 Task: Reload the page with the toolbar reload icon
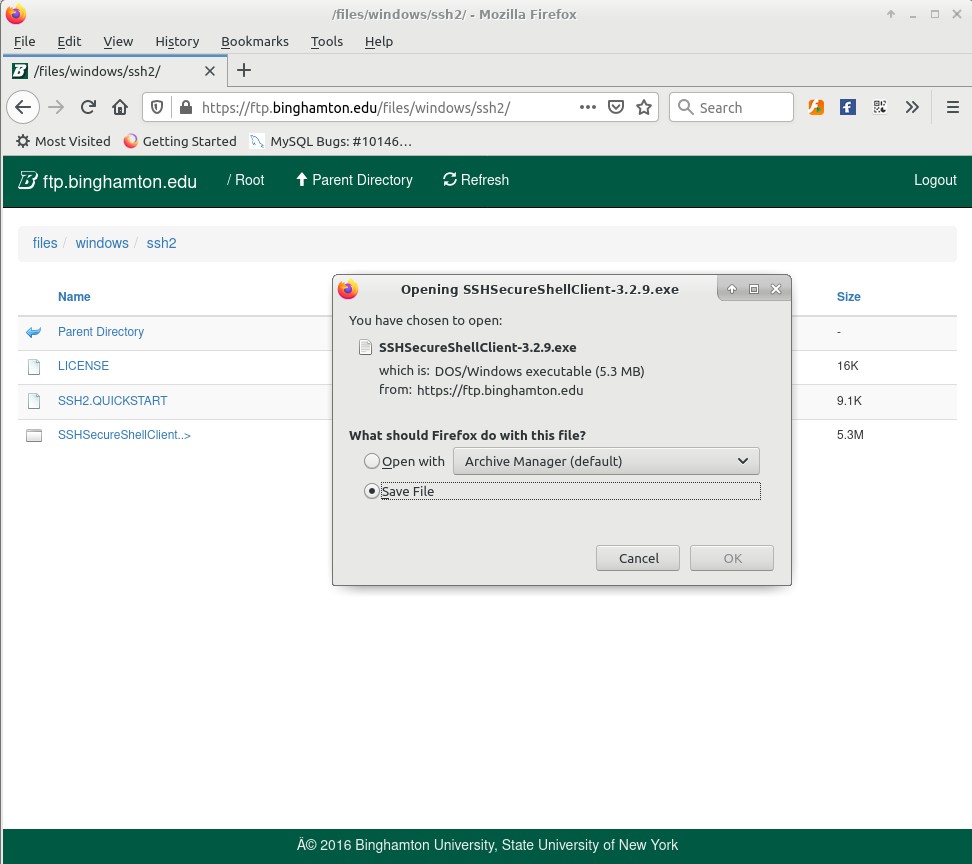click(88, 107)
